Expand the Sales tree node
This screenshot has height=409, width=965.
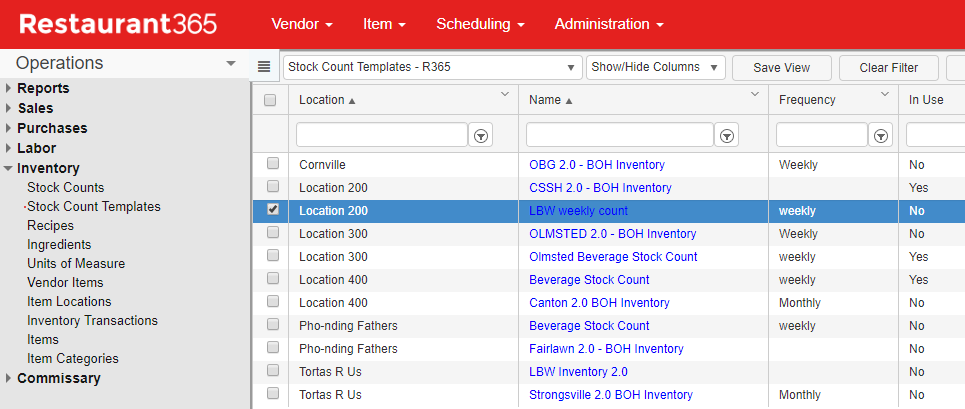pos(8,108)
